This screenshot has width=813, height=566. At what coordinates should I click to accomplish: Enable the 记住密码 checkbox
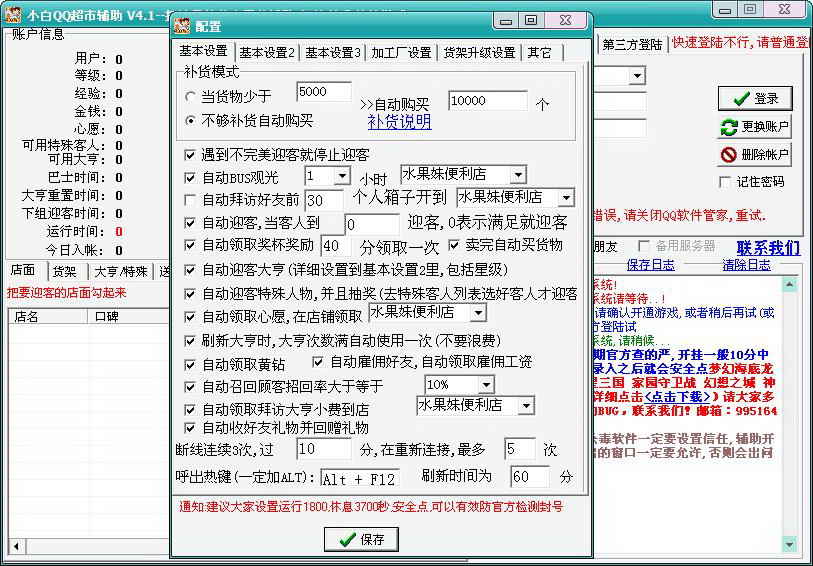pos(725,182)
